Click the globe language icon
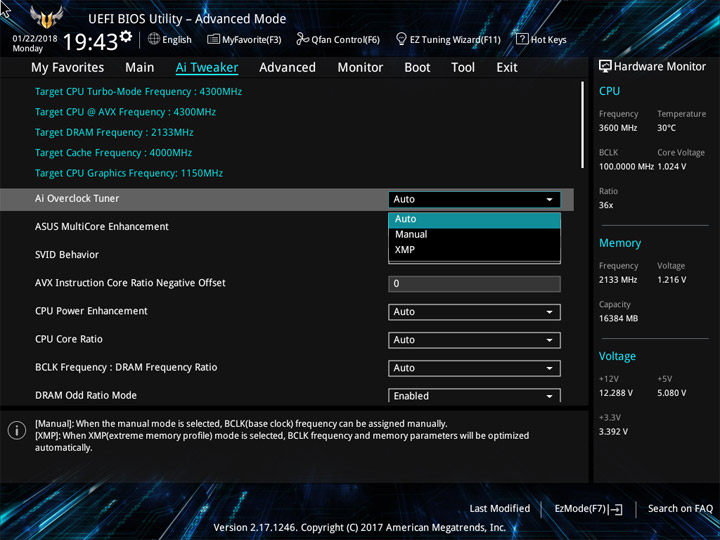 154,39
